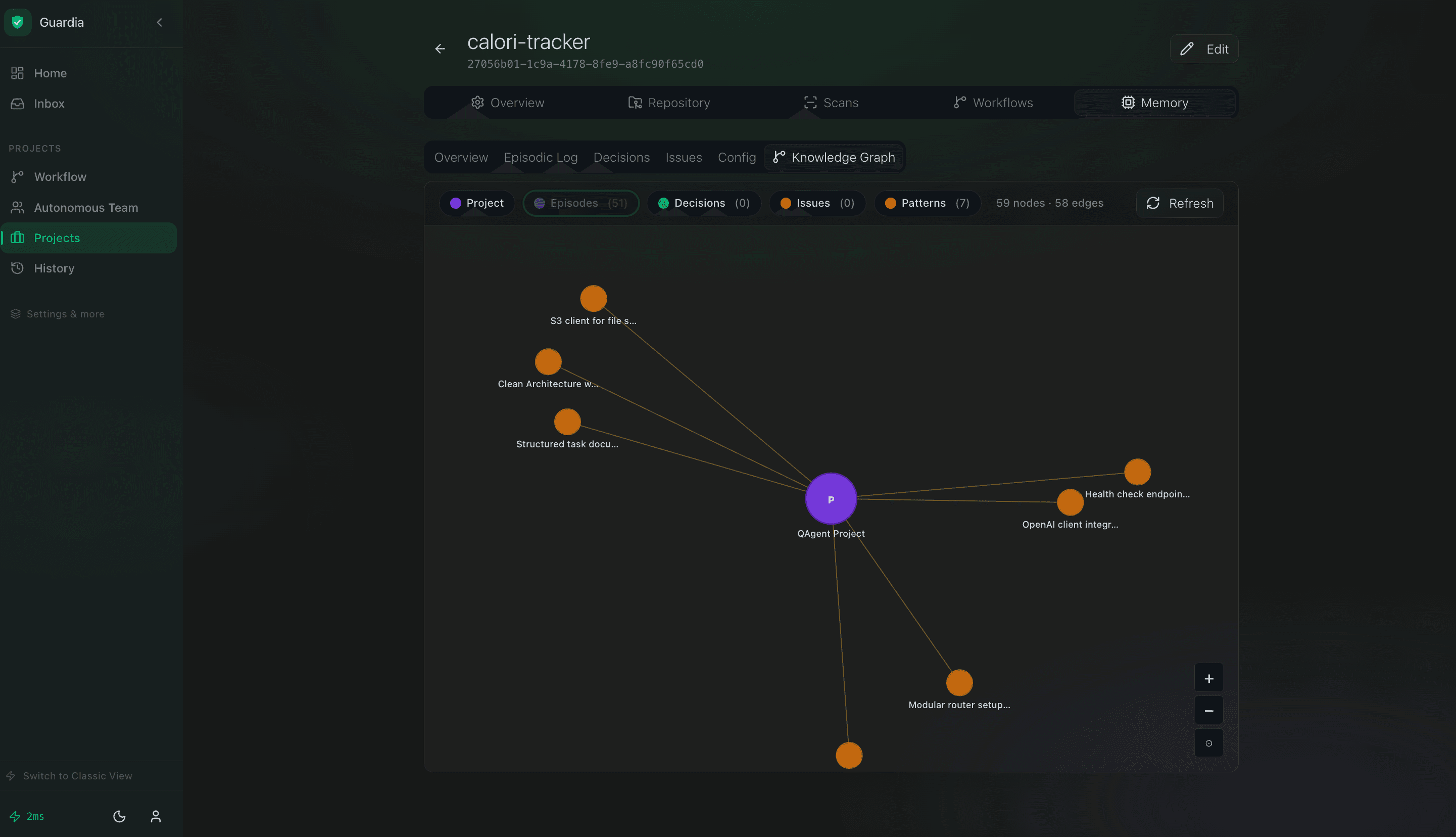Image resolution: width=1456 pixels, height=837 pixels.
Task: Click the Structured task docu node
Action: pos(568,422)
